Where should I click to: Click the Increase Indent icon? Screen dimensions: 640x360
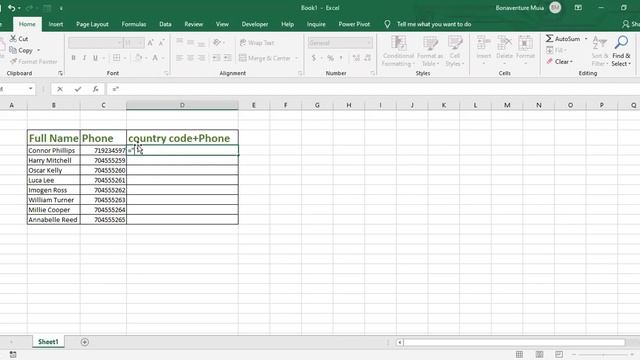click(x=227, y=58)
